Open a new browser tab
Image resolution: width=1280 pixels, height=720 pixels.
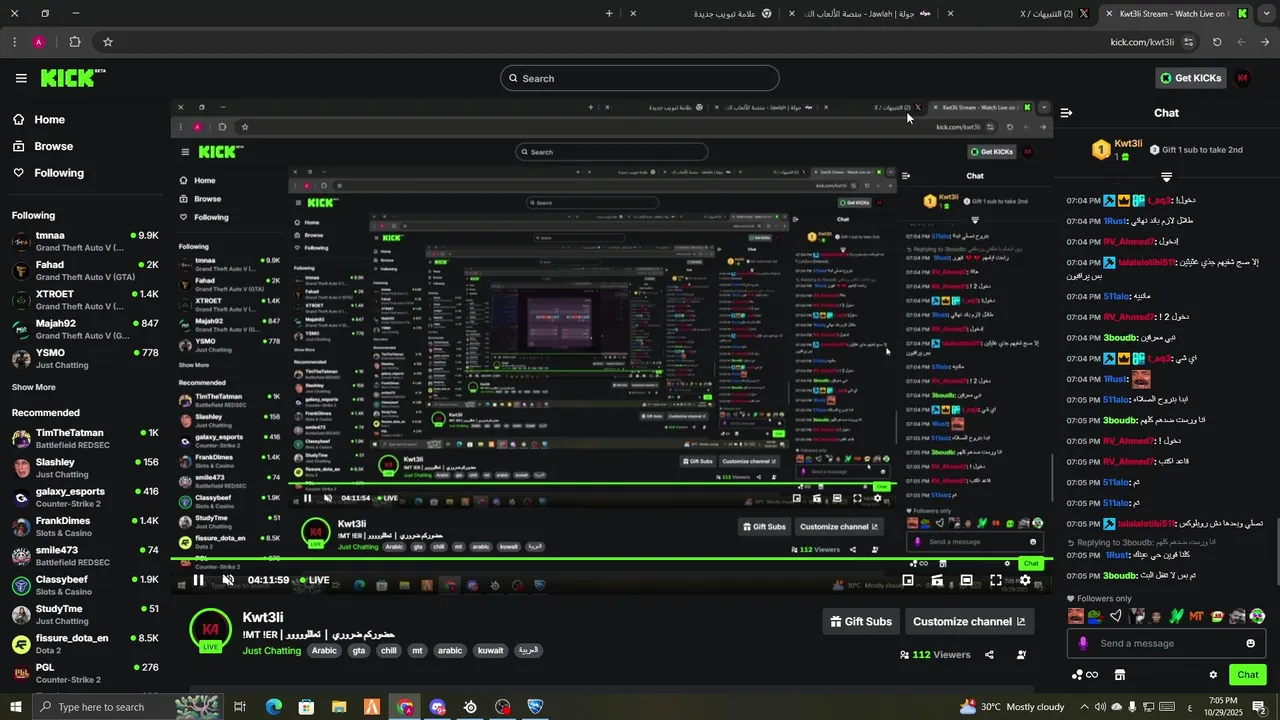[609, 14]
